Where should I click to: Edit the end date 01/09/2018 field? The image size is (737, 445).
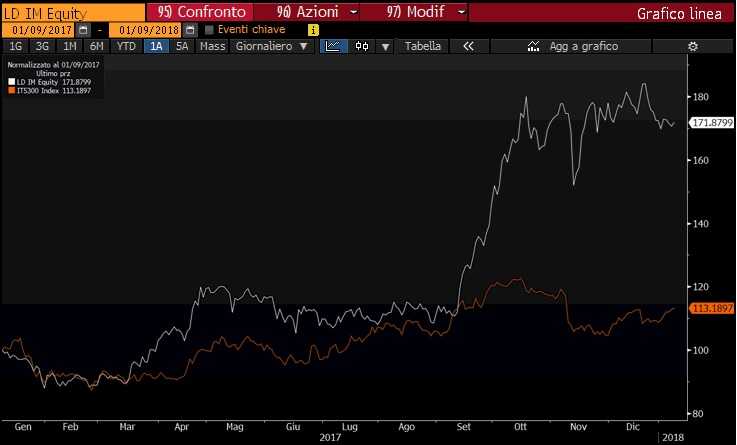click(x=145, y=30)
